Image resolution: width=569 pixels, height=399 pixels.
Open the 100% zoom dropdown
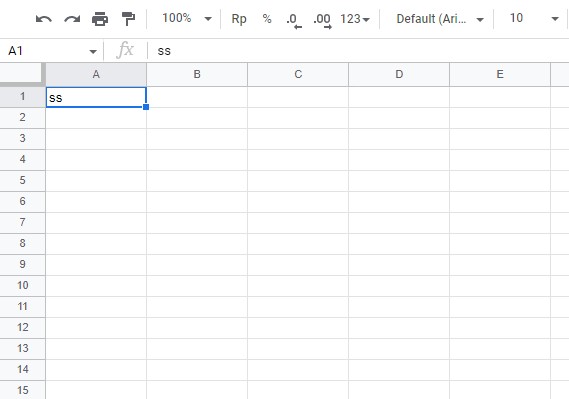187,18
